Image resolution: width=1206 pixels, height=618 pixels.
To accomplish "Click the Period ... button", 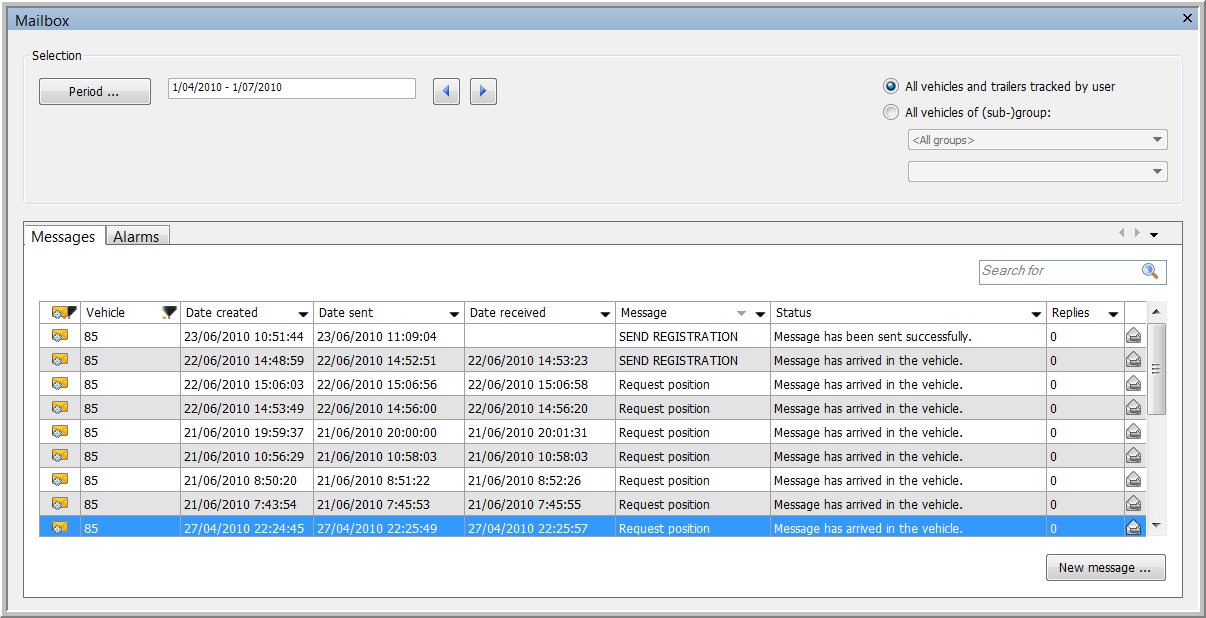I will (x=94, y=92).
